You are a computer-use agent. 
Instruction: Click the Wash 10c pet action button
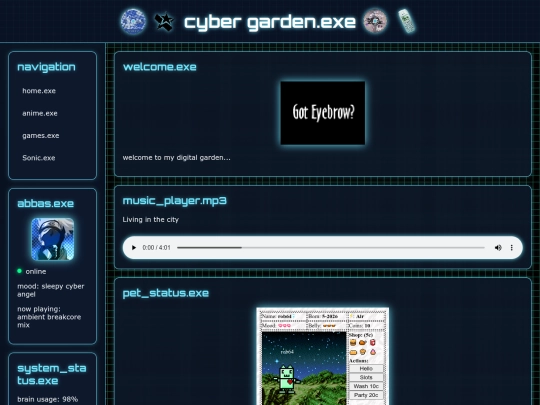click(366, 386)
